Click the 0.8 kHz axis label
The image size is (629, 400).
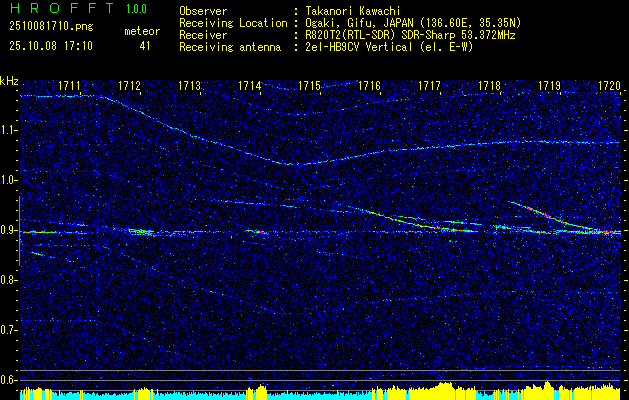coord(9,280)
